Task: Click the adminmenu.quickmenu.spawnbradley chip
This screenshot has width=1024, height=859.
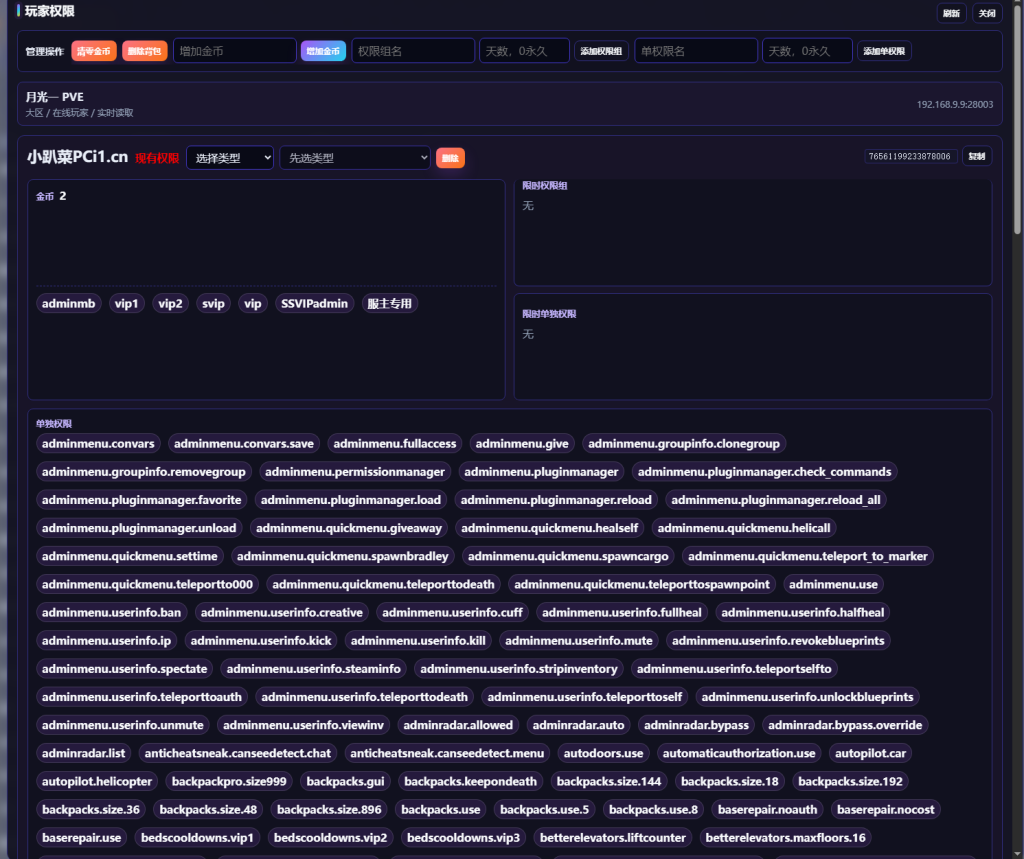Action: [x=342, y=556]
